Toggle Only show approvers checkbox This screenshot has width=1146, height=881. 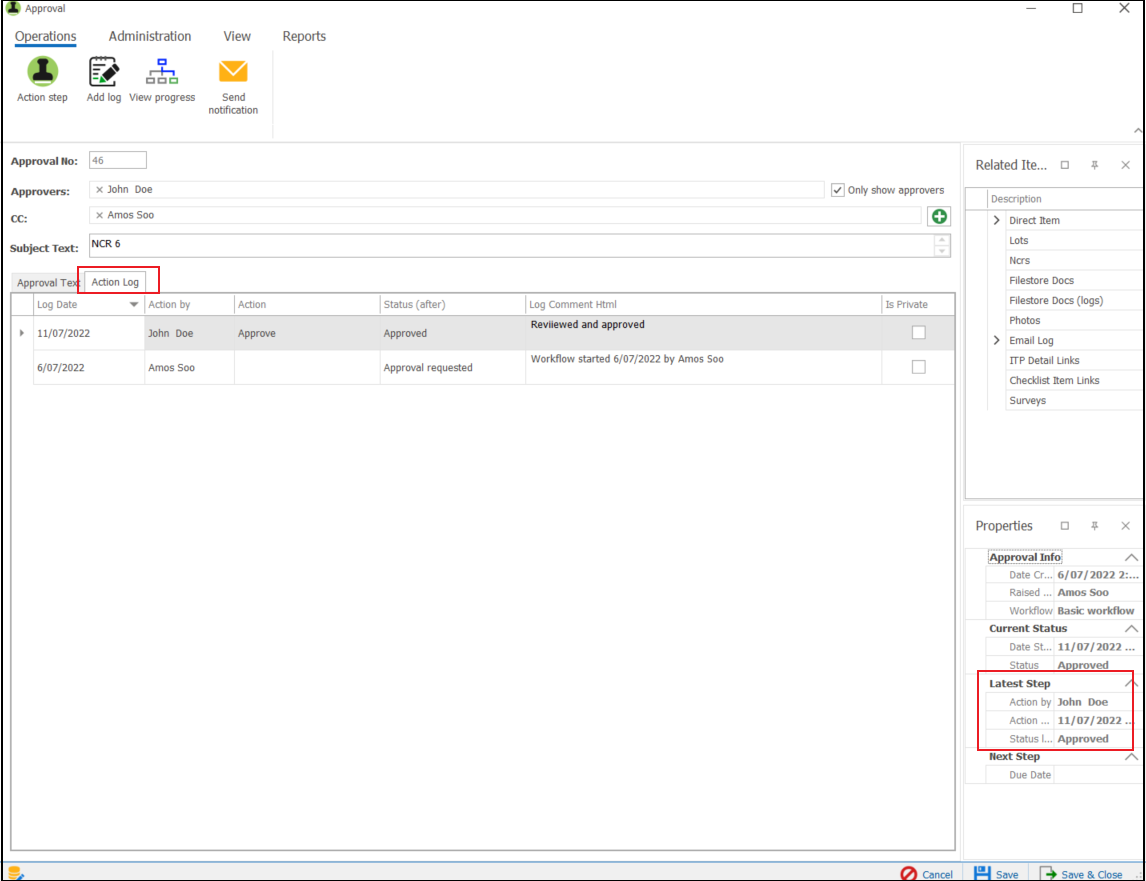click(838, 190)
